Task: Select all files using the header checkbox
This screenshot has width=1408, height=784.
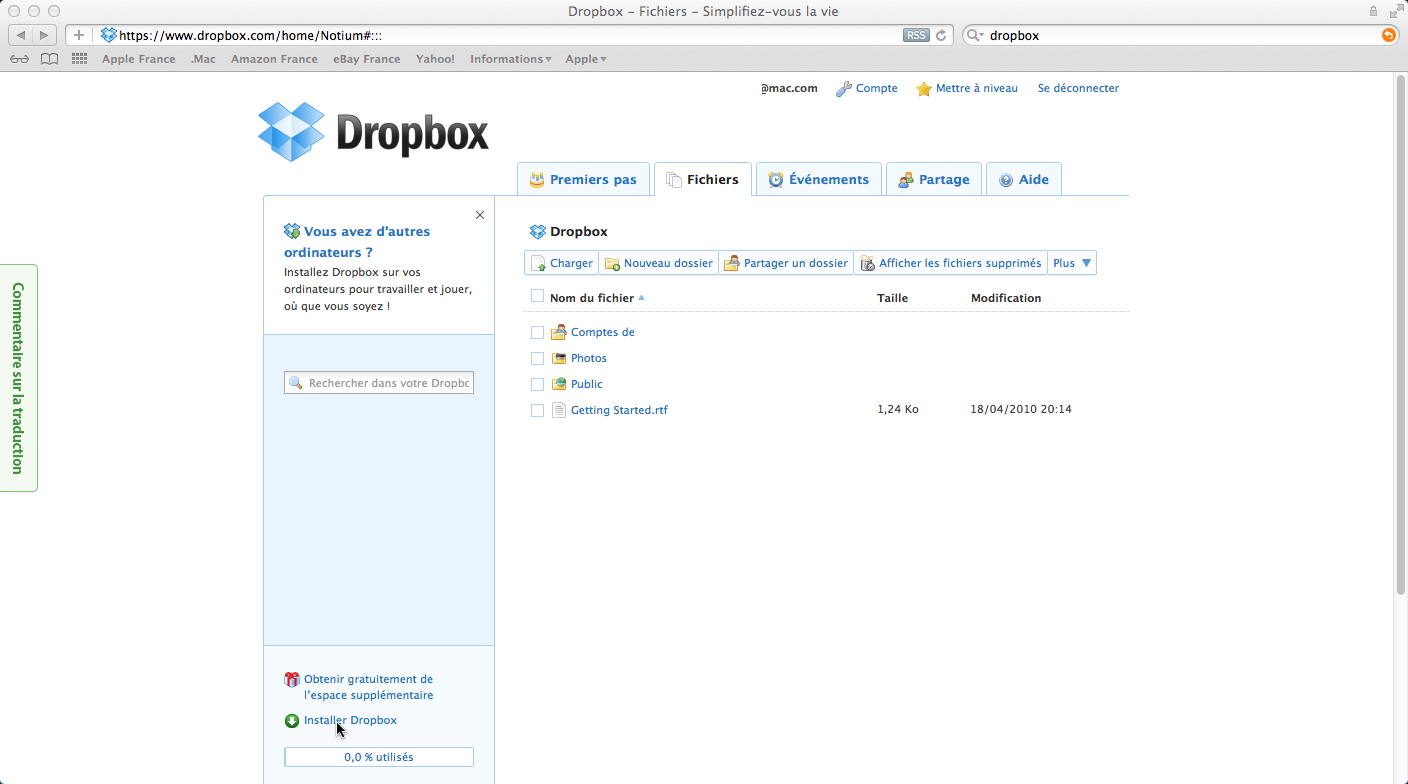Action: (537, 296)
